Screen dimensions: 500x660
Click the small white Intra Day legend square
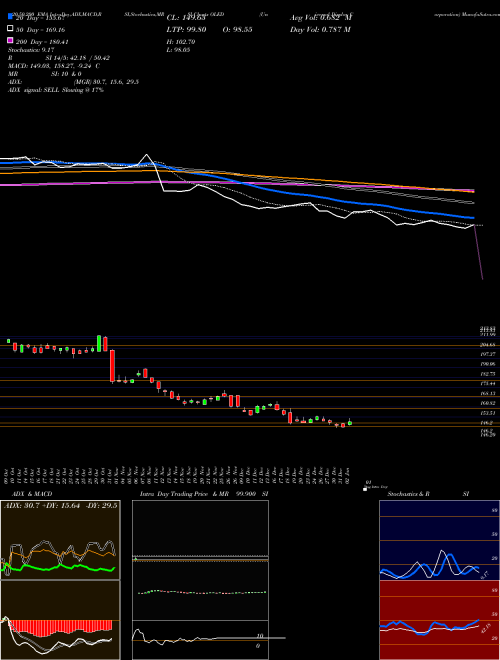pos(365,490)
